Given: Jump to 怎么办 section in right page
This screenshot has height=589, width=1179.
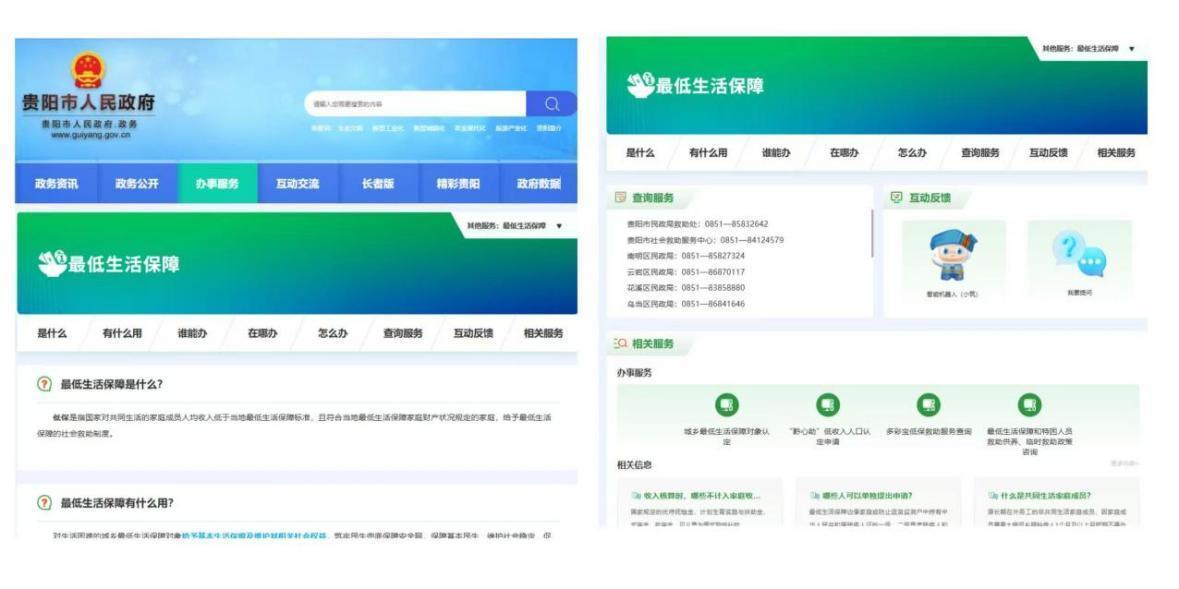Looking at the screenshot, I should click(911, 153).
